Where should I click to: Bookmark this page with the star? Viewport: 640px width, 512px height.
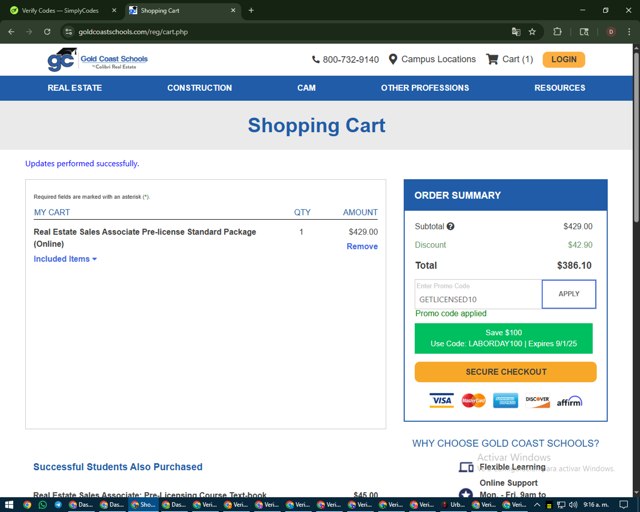tap(532, 32)
